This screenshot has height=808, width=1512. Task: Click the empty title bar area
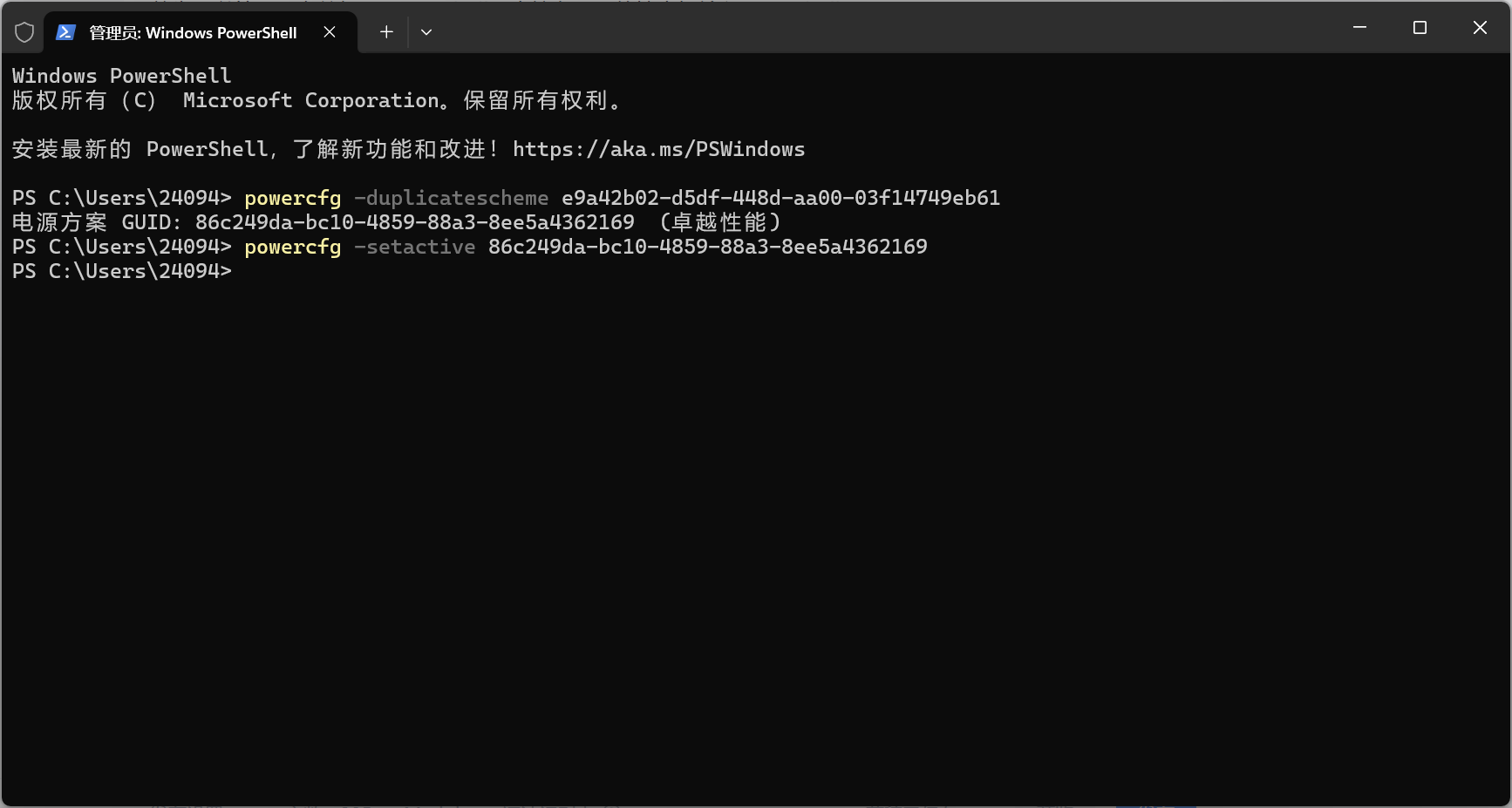(872, 28)
